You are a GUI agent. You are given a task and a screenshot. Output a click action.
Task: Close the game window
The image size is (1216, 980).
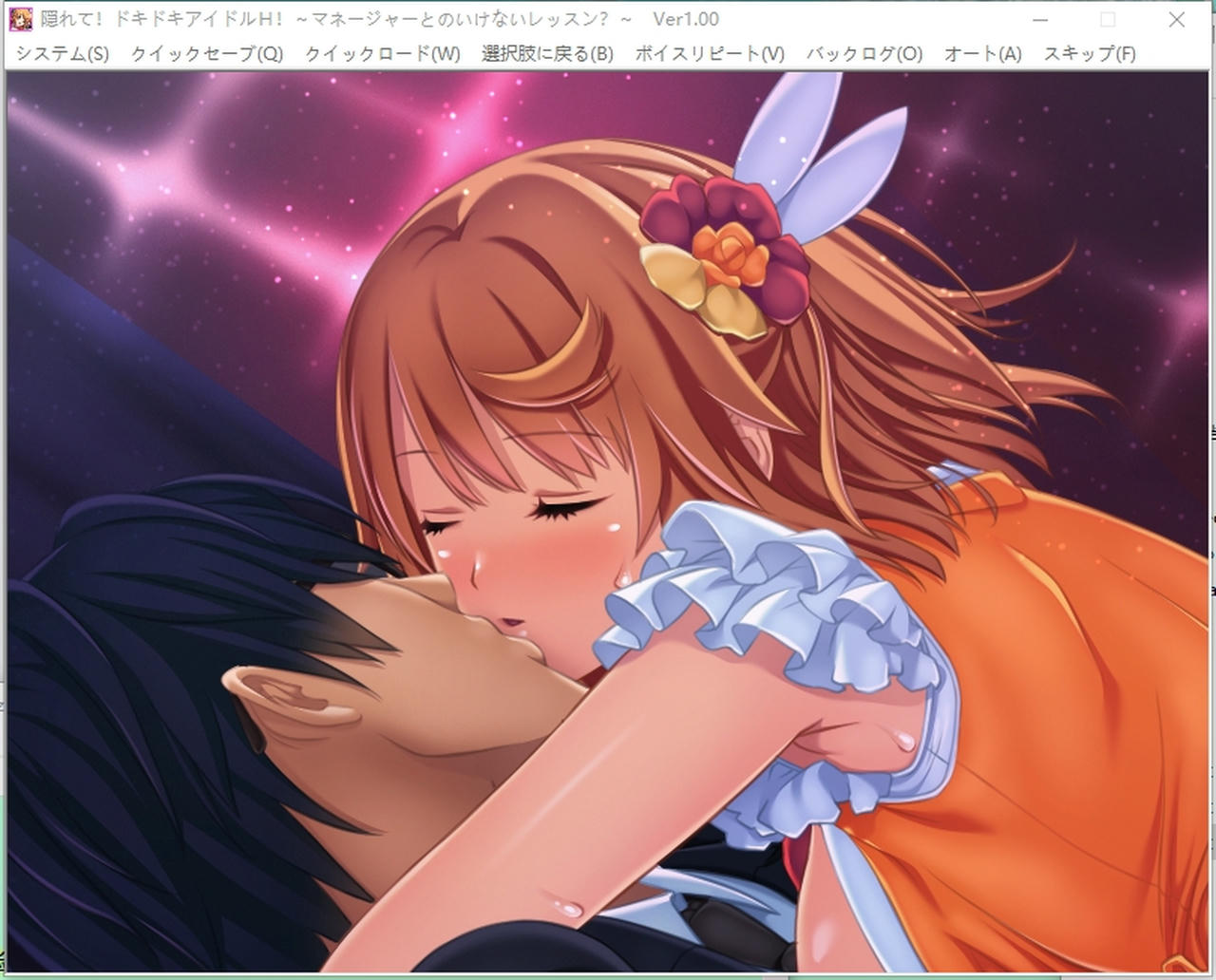(1176, 19)
